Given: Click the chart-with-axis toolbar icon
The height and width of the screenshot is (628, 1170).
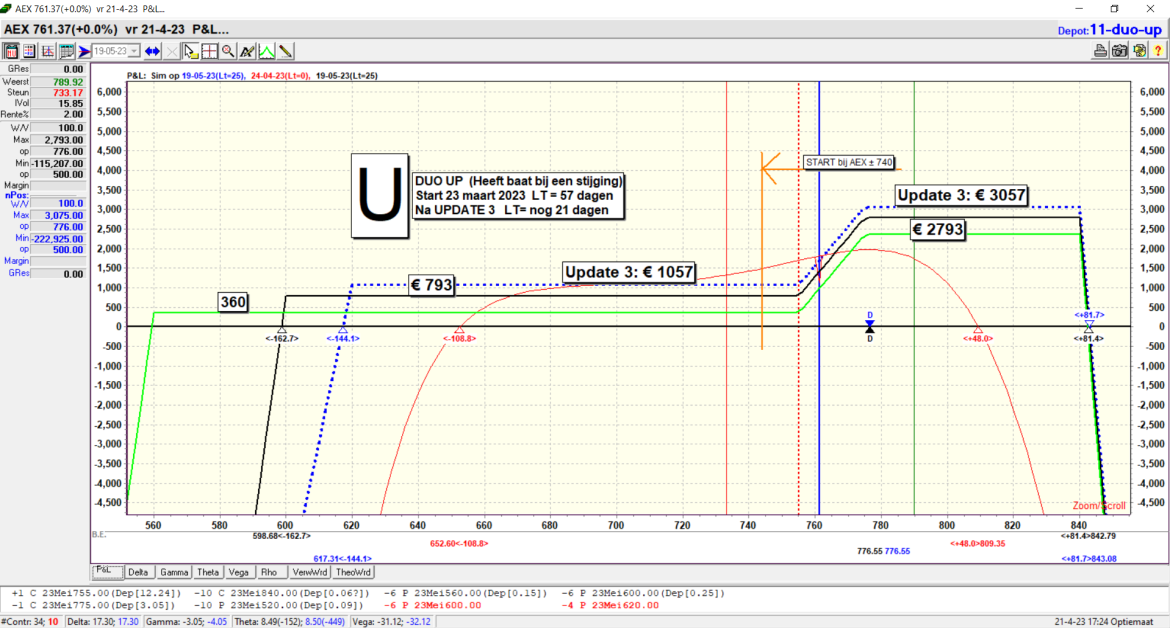Looking at the screenshot, I should tap(48, 51).
